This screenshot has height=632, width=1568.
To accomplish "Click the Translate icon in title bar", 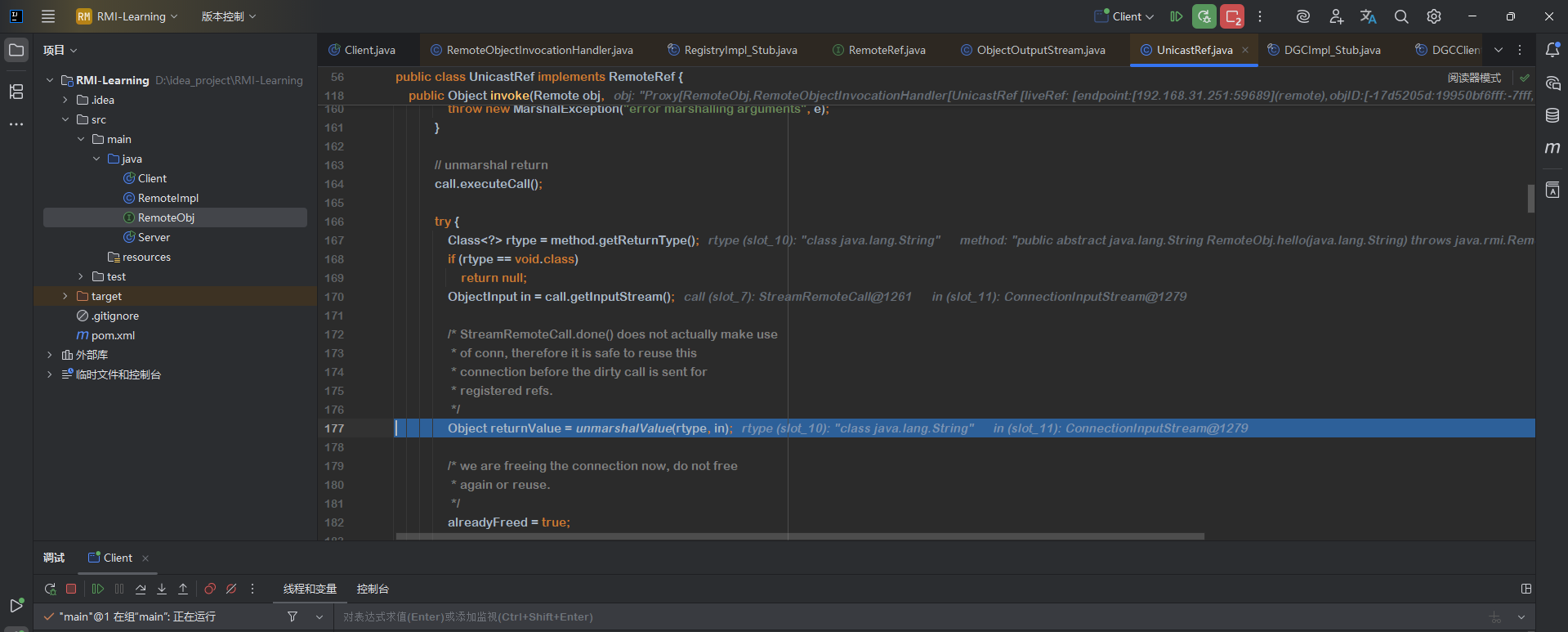I will 1368,16.
